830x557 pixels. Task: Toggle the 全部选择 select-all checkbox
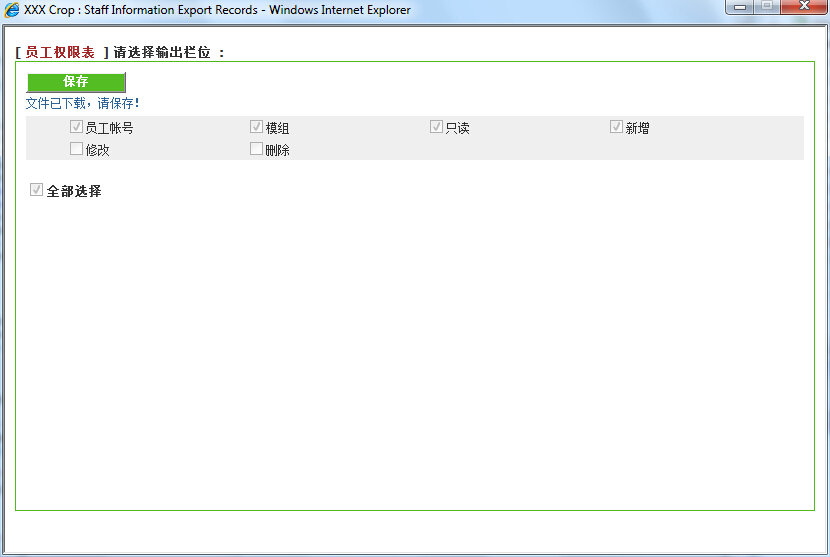[x=36, y=190]
